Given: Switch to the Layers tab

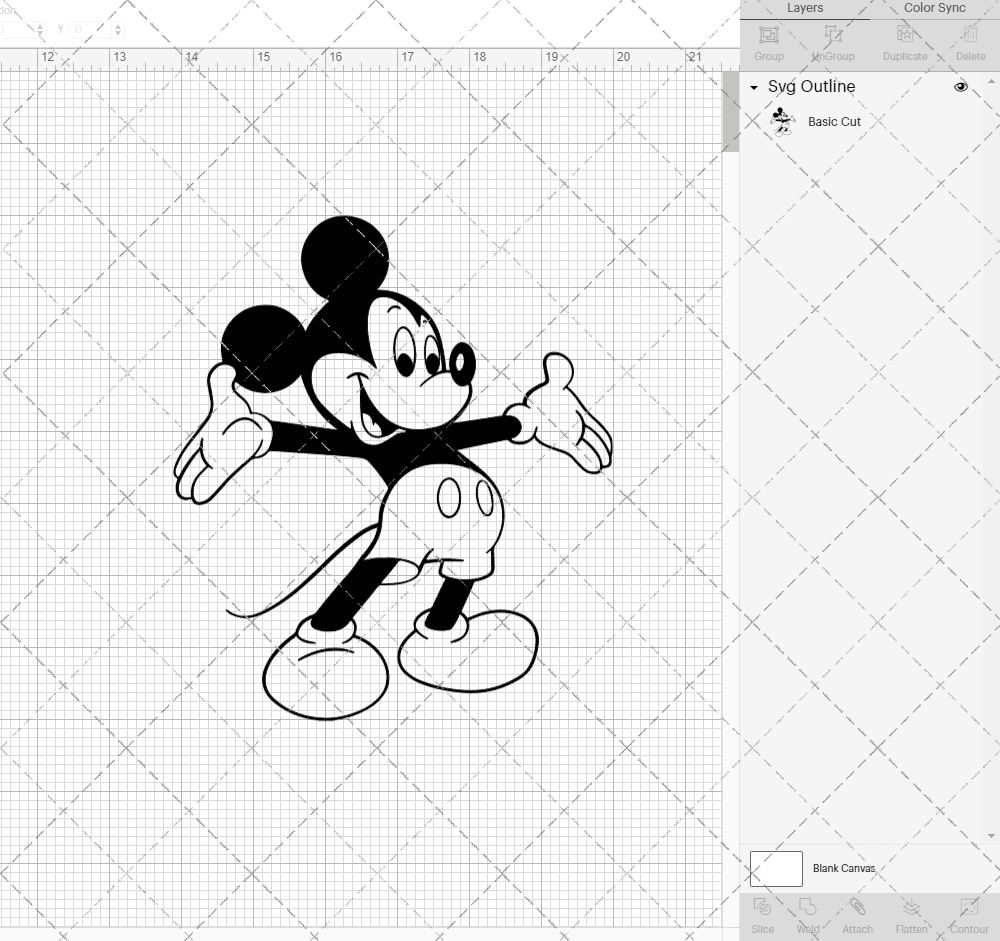Looking at the screenshot, I should tap(804, 8).
